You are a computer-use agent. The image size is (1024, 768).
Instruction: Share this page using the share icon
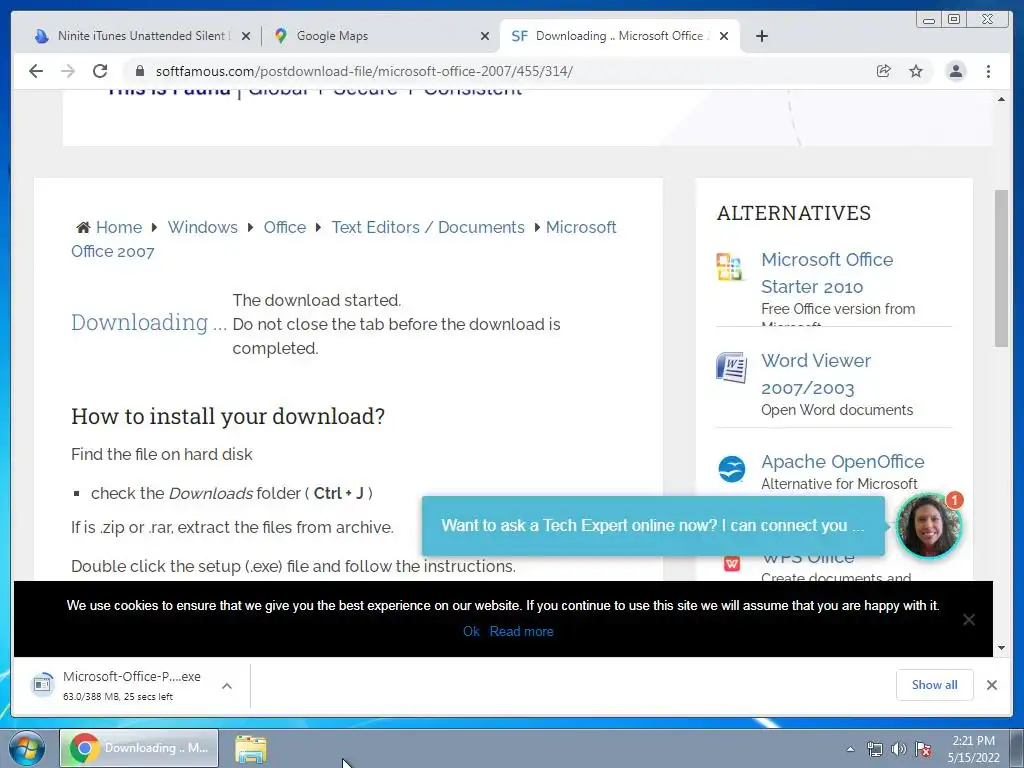point(883,71)
